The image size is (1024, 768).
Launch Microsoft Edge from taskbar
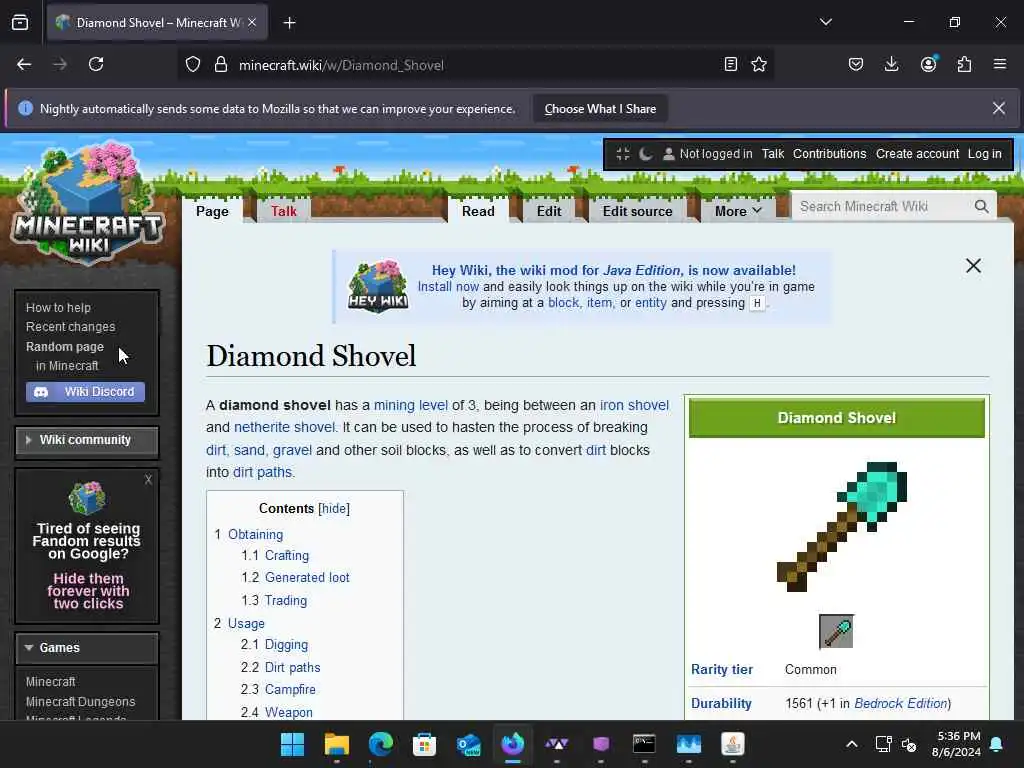tap(381, 744)
